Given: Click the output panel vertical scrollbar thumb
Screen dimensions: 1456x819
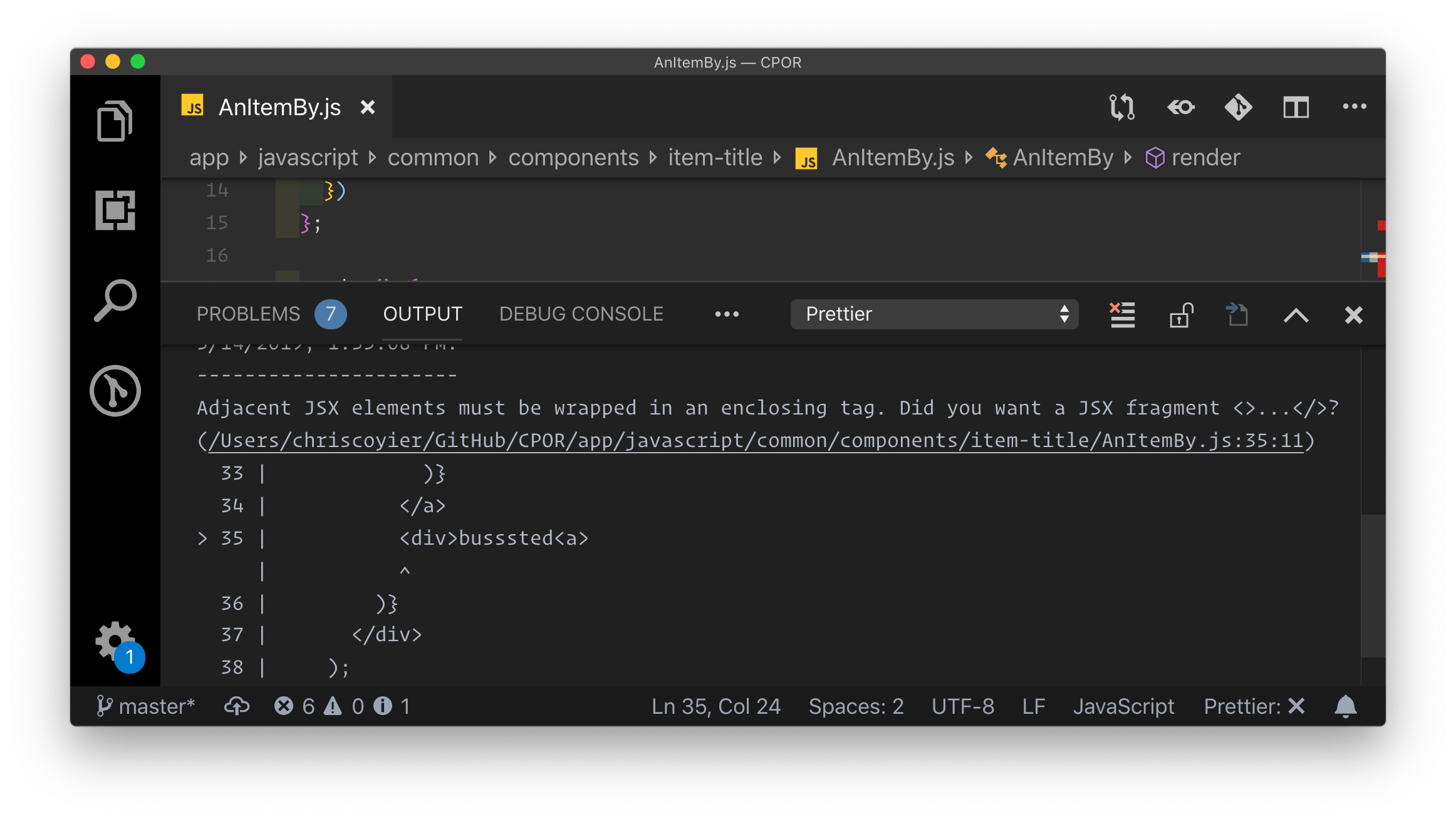Looking at the screenshot, I should pos(1373,585).
